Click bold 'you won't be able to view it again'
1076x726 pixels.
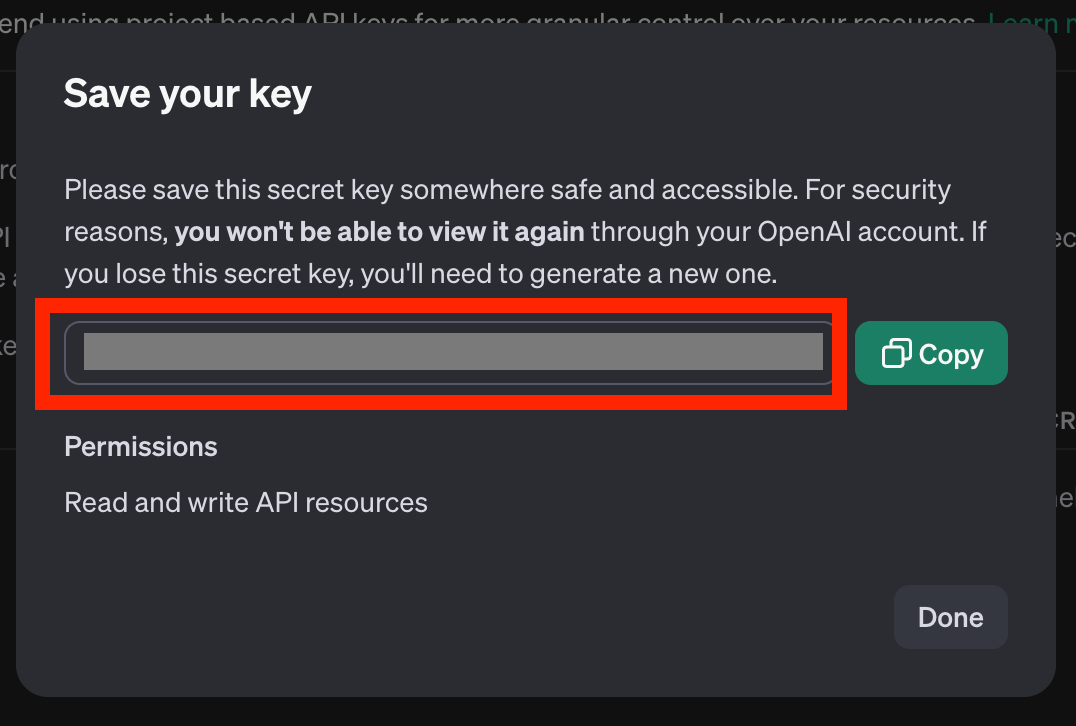click(379, 232)
